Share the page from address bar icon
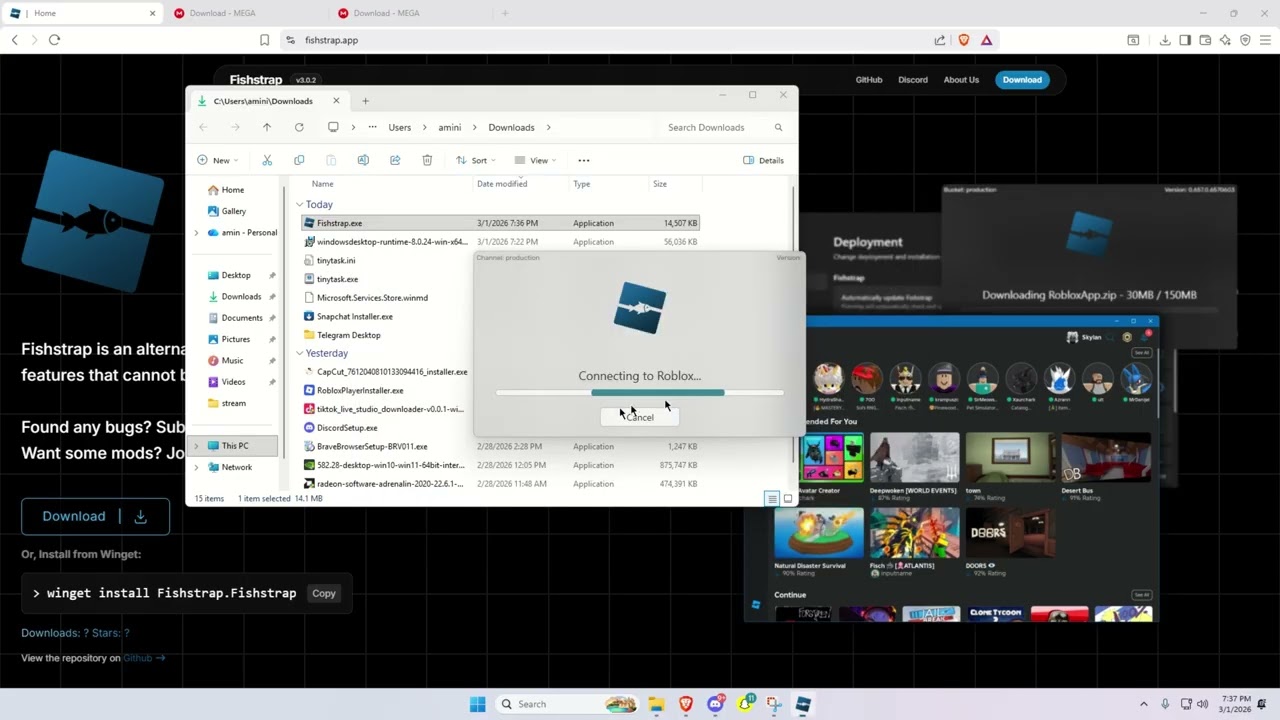This screenshot has width=1280, height=720. [x=940, y=40]
